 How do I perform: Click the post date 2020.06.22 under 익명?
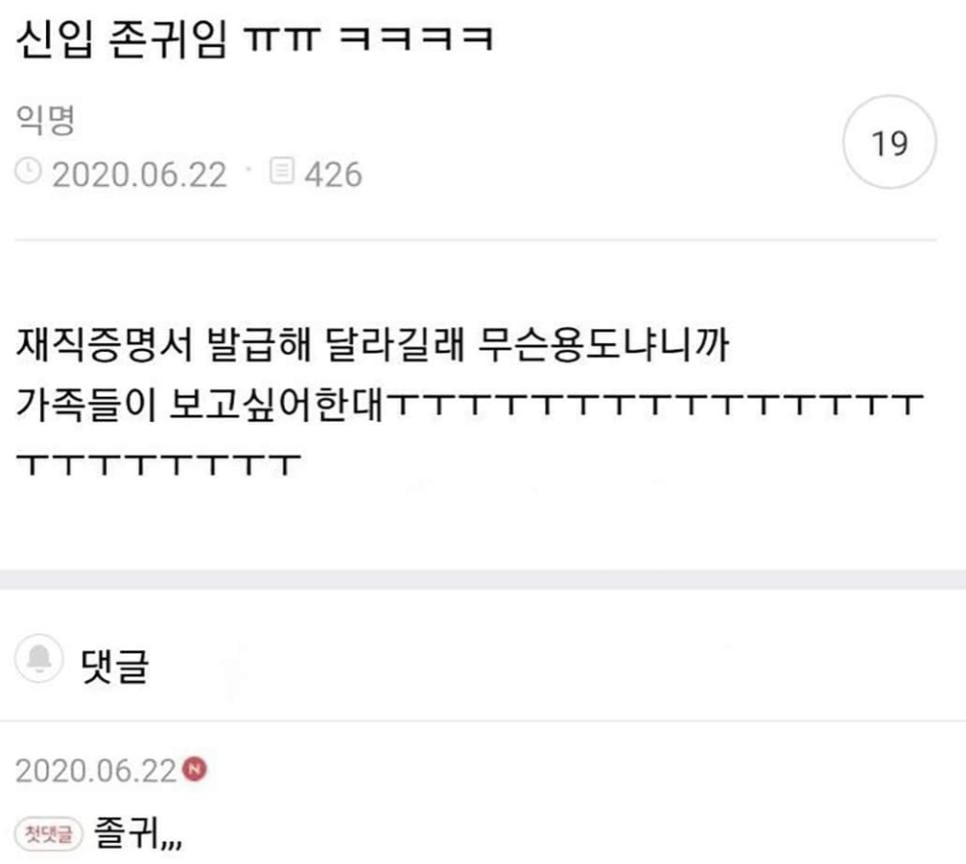pos(139,174)
